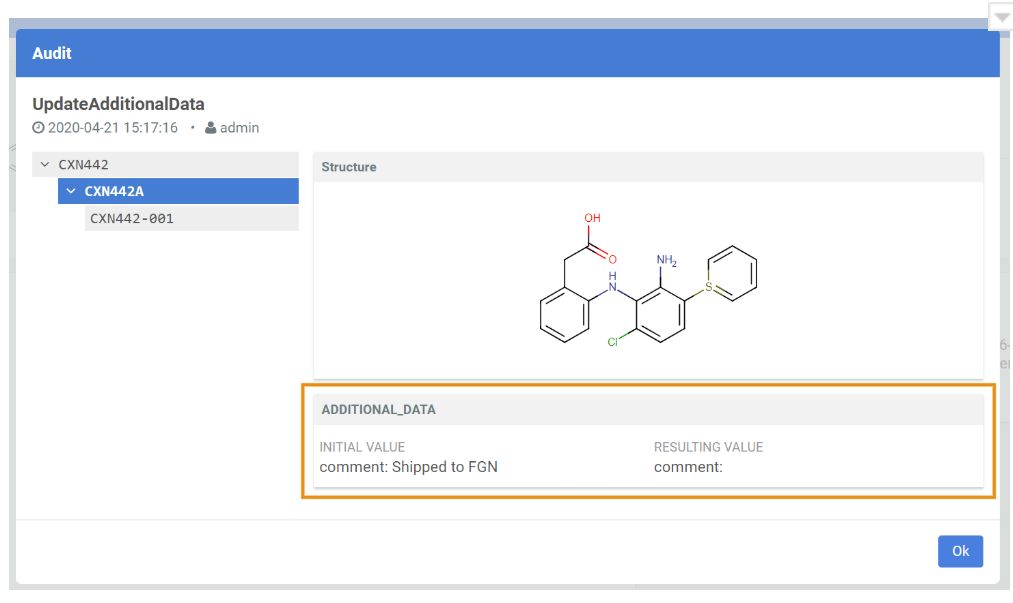Click the admin username text
The width and height of the screenshot is (1013, 603).
pyautogui.click(x=240, y=128)
